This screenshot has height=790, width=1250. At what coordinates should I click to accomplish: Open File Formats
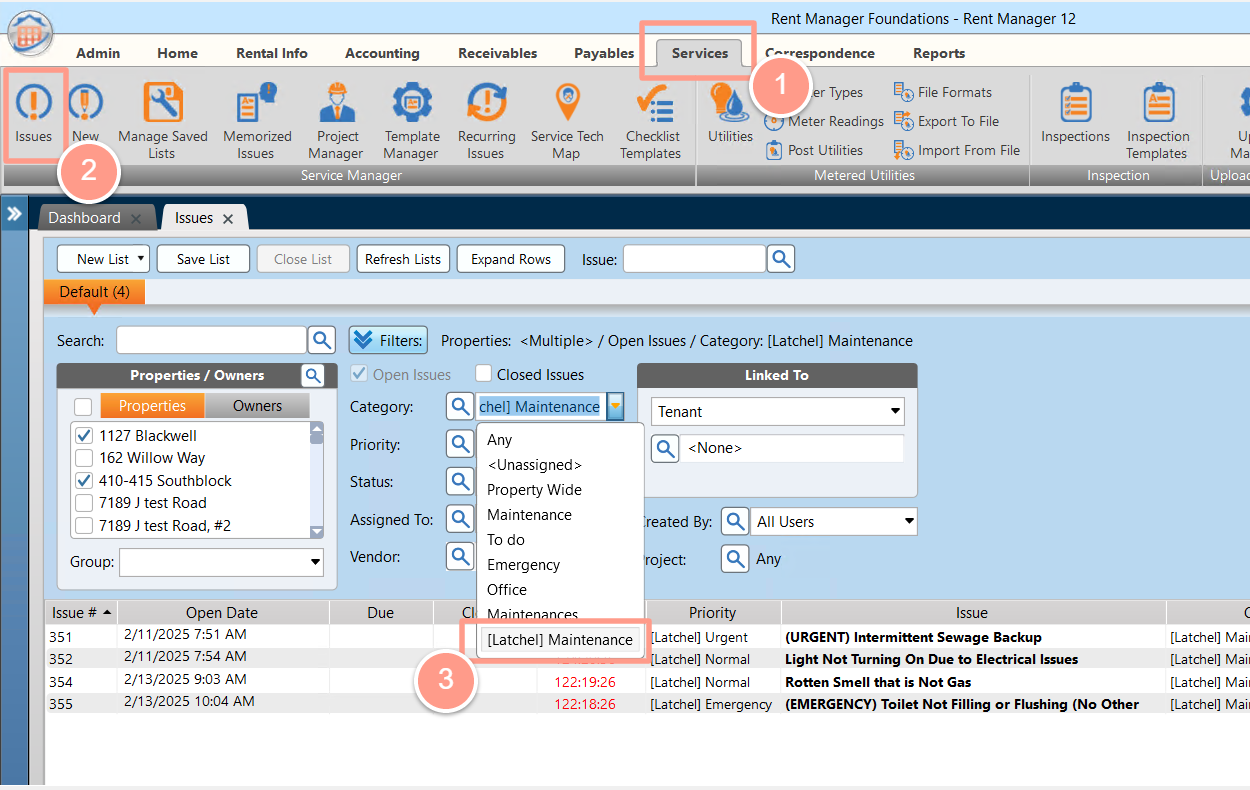[x=943, y=92]
